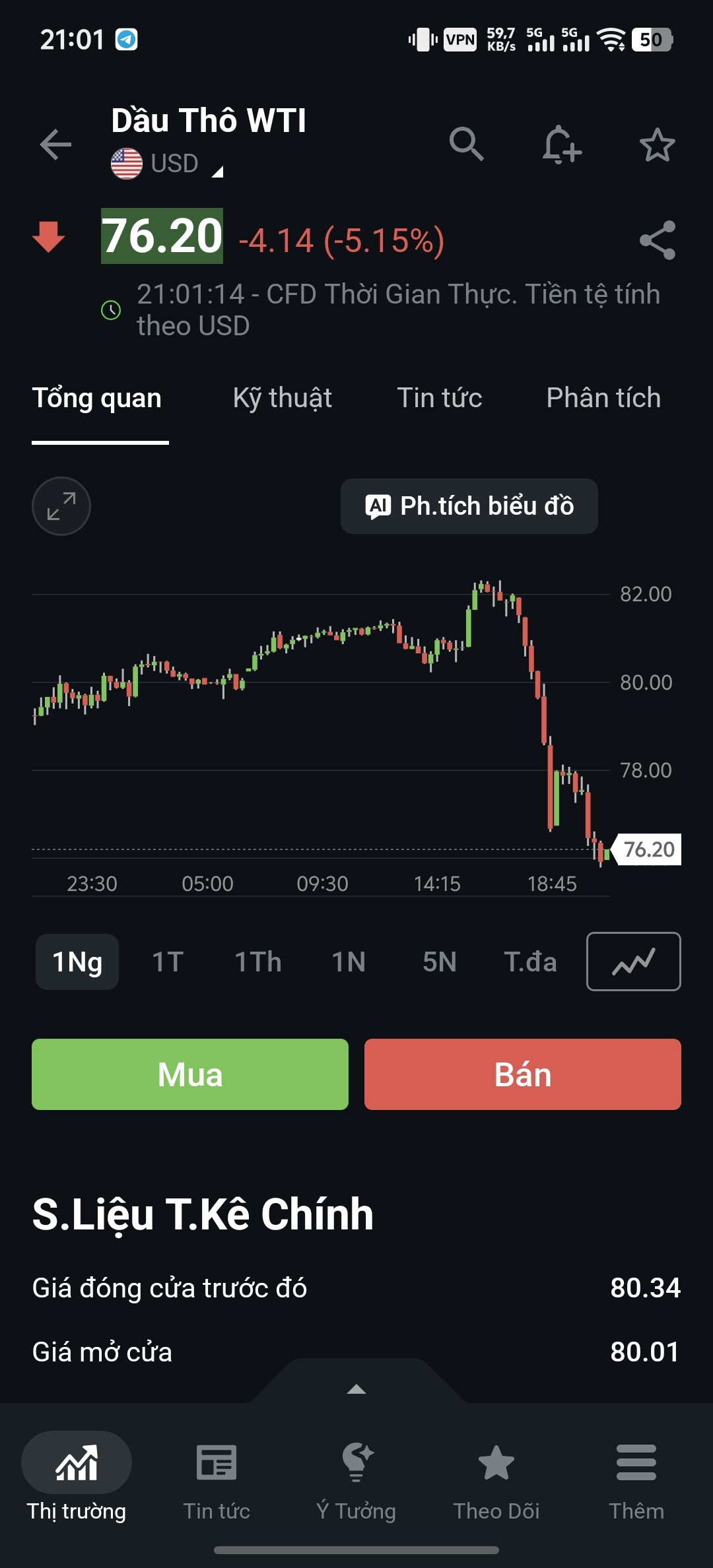Switch to the Phân tích tab
Viewport: 713px width, 1568px height.
(603, 398)
